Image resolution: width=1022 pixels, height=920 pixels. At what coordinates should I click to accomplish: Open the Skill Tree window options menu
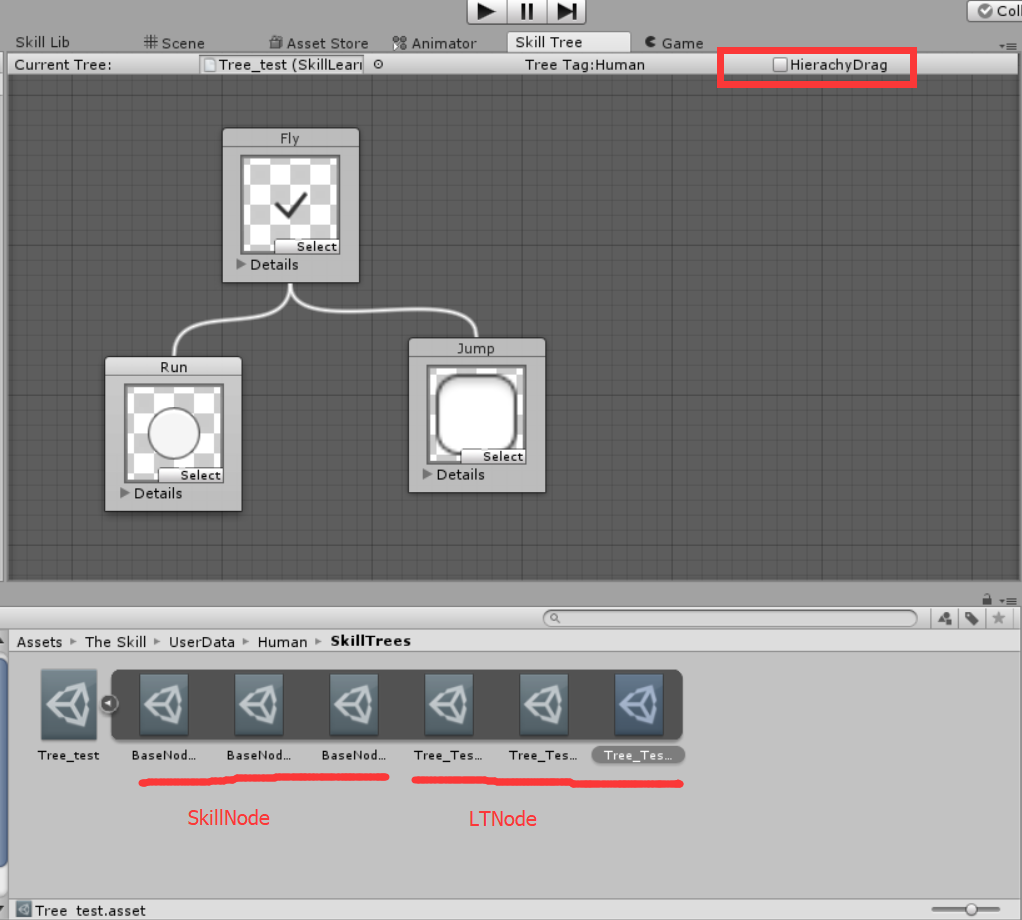click(1008, 46)
